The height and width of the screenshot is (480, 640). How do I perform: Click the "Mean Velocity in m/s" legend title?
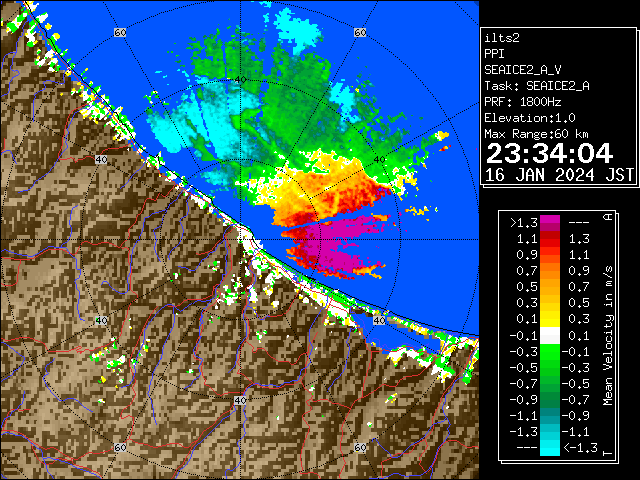click(608, 336)
